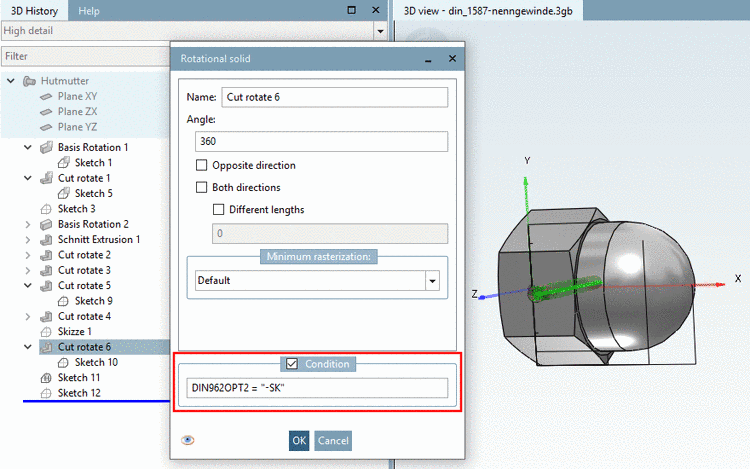Click the Cut rotate 5 icon

pyautogui.click(x=46, y=285)
